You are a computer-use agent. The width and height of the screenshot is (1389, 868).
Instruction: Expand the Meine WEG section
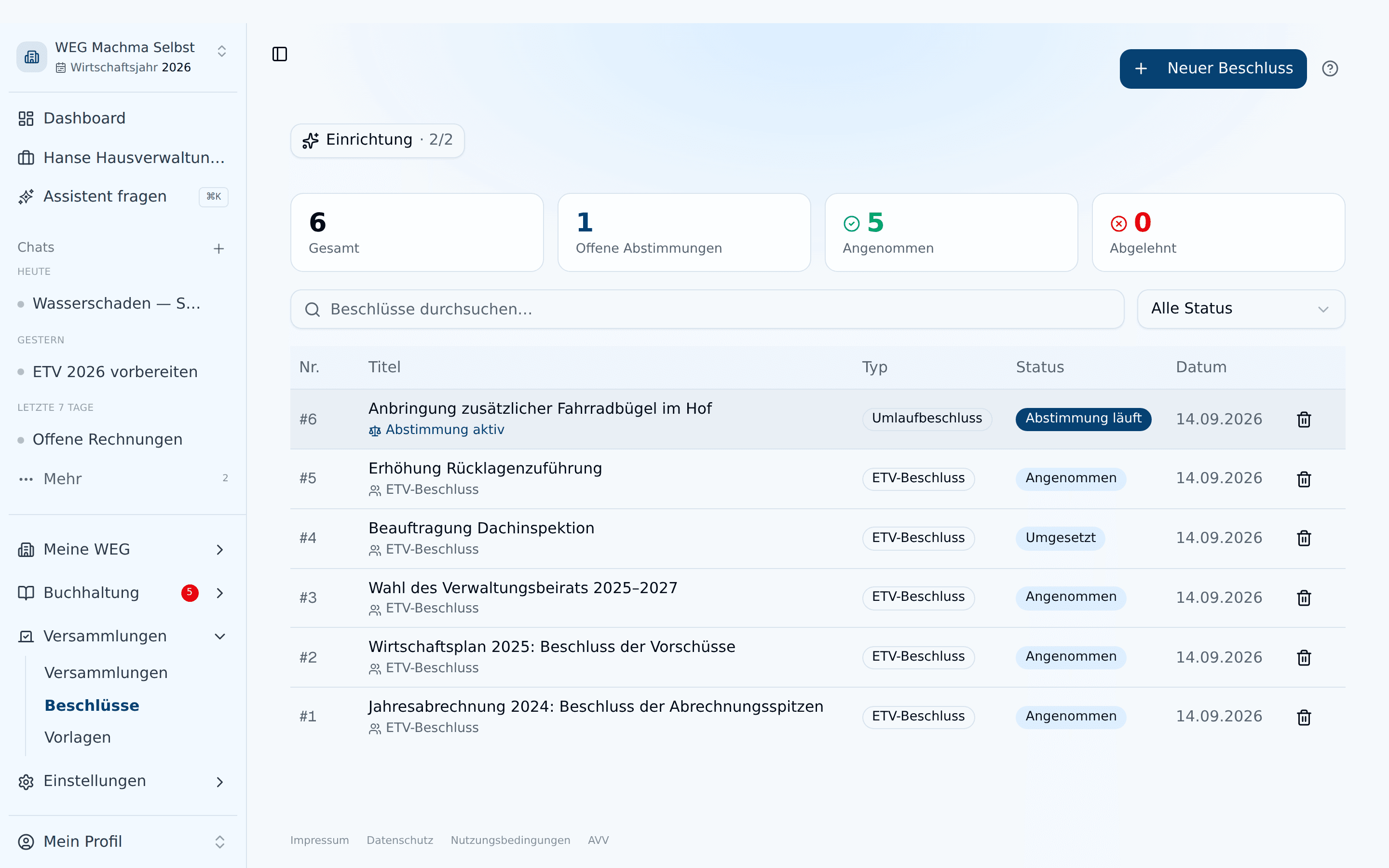(x=123, y=549)
